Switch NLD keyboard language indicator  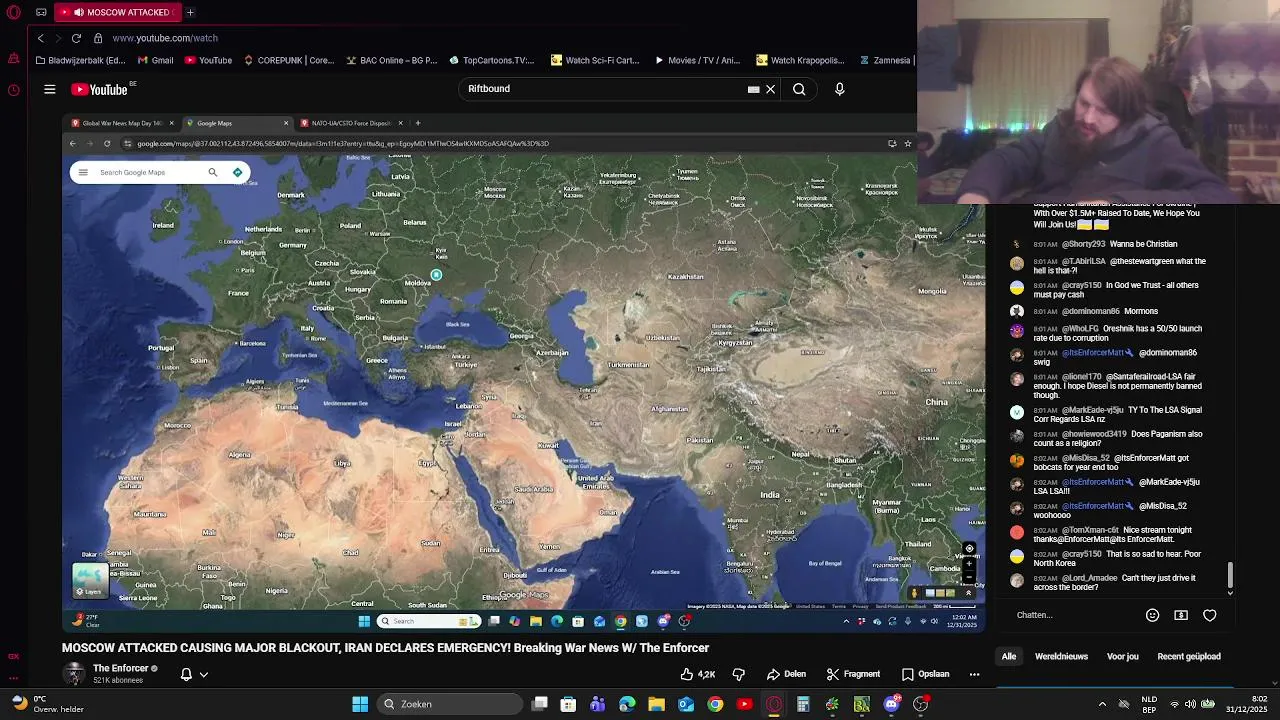[x=1149, y=704]
